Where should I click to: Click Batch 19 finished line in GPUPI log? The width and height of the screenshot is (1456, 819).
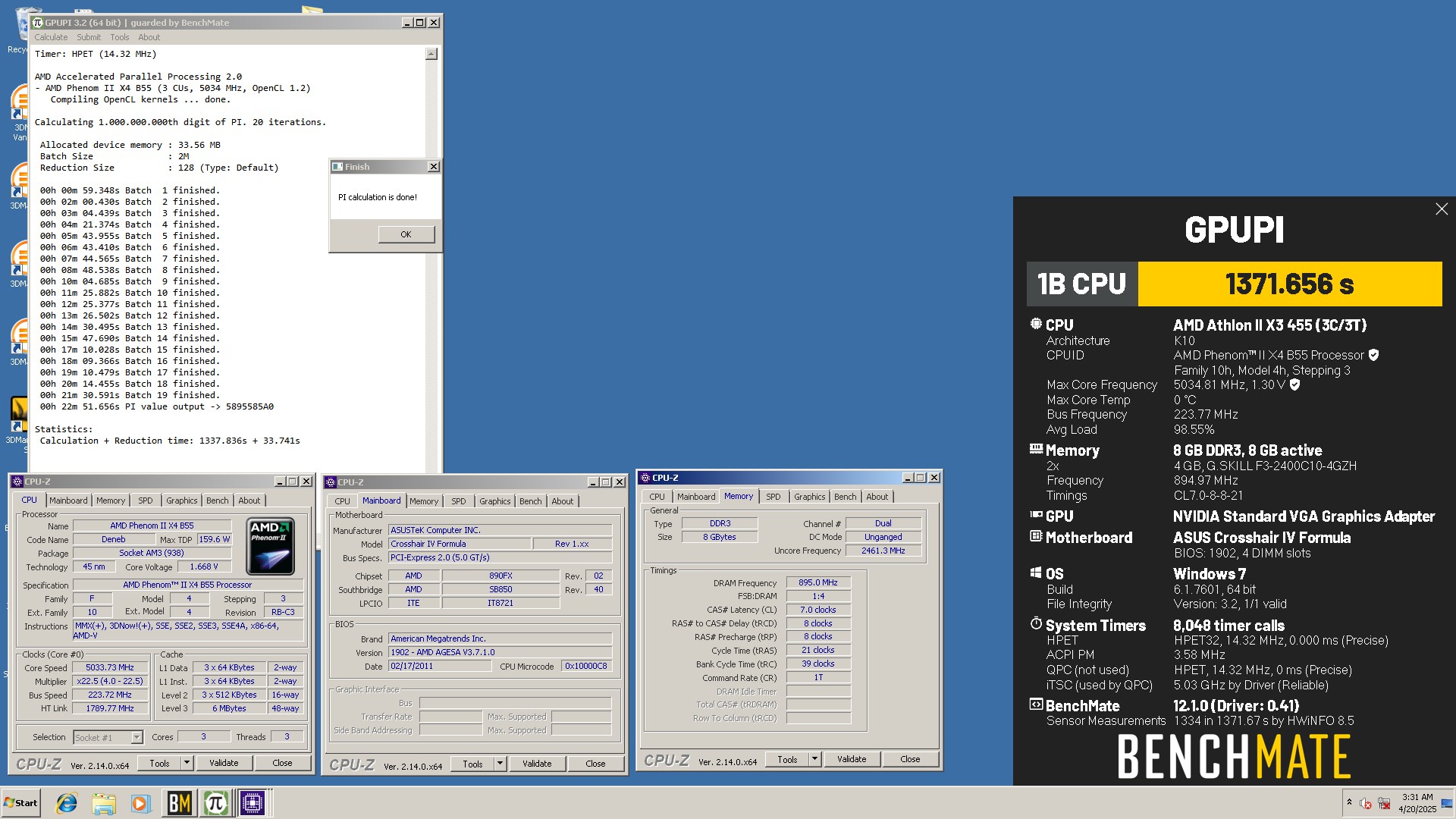pos(130,395)
